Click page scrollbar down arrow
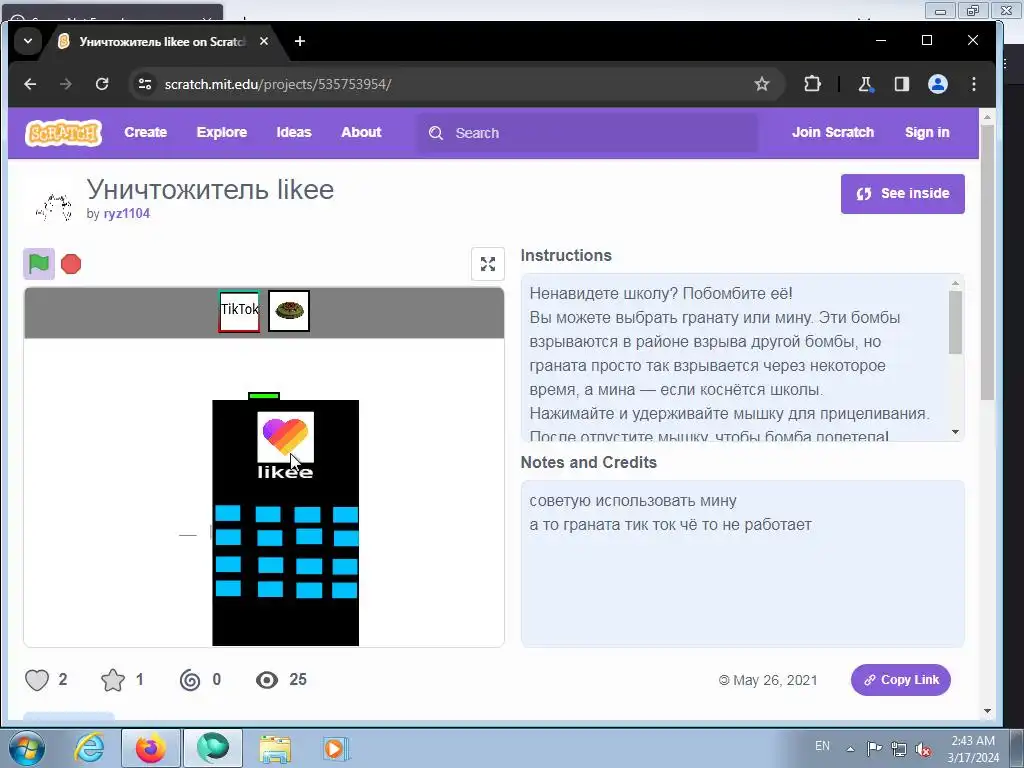The image size is (1024, 768). tap(987, 711)
